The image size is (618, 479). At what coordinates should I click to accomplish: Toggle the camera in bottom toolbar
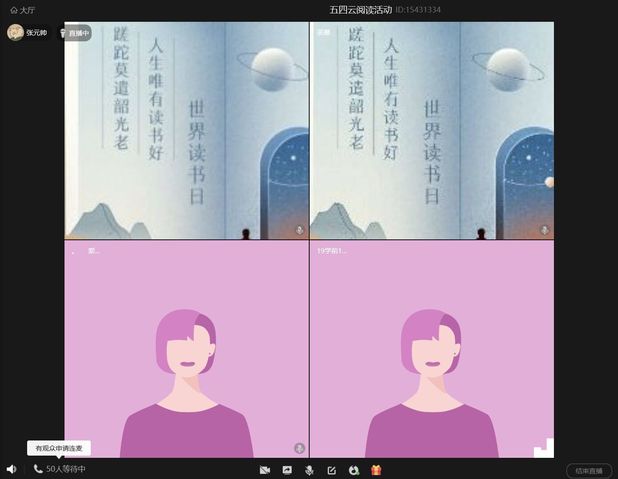click(x=265, y=470)
